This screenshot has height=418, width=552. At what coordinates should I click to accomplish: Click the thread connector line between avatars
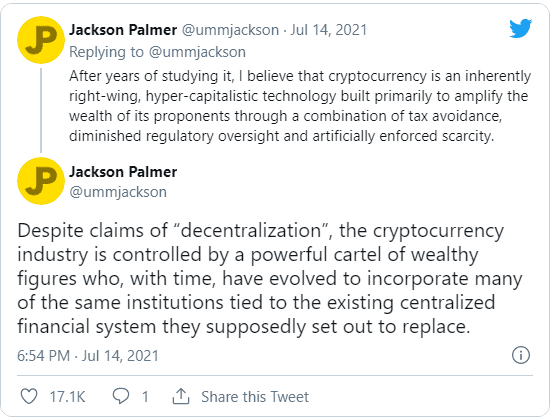[x=41, y=110]
